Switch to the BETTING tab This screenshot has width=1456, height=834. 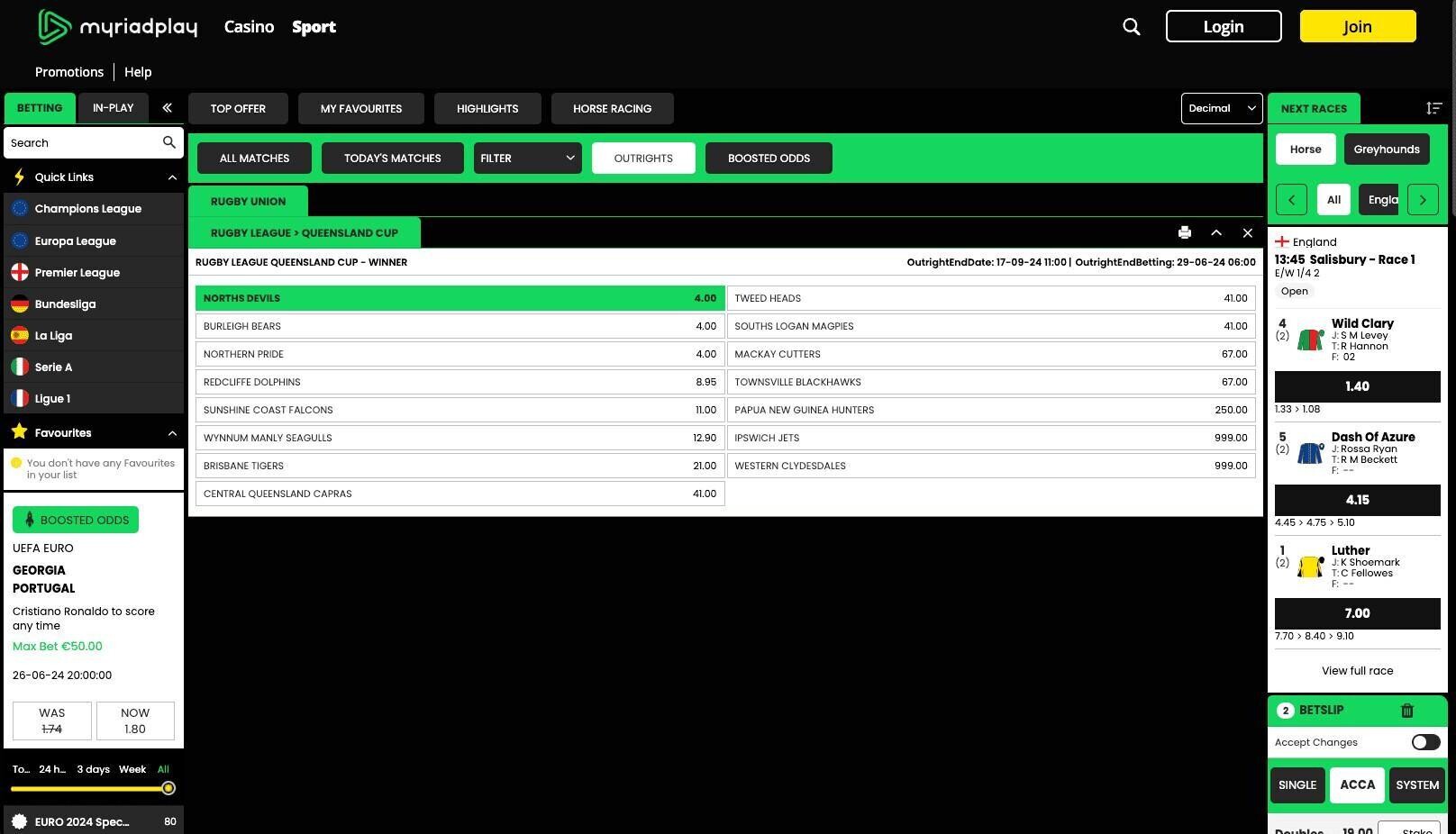tap(40, 108)
